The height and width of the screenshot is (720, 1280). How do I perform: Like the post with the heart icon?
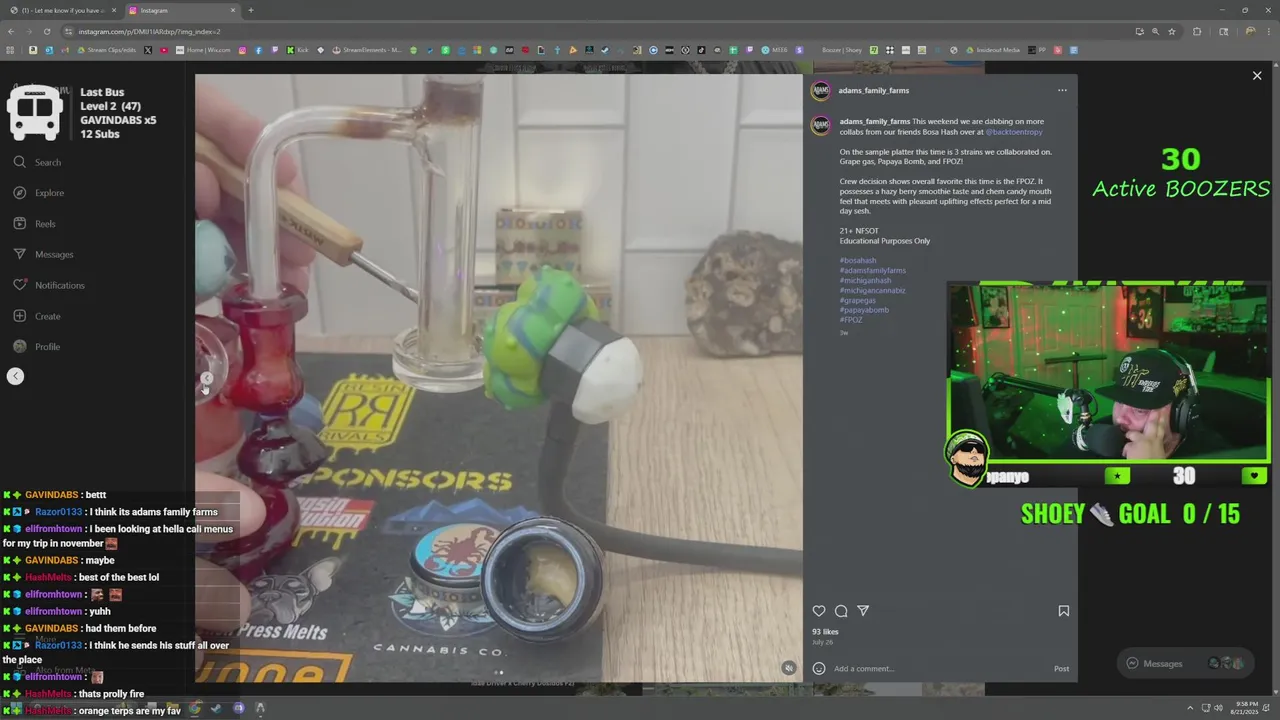[x=819, y=611]
